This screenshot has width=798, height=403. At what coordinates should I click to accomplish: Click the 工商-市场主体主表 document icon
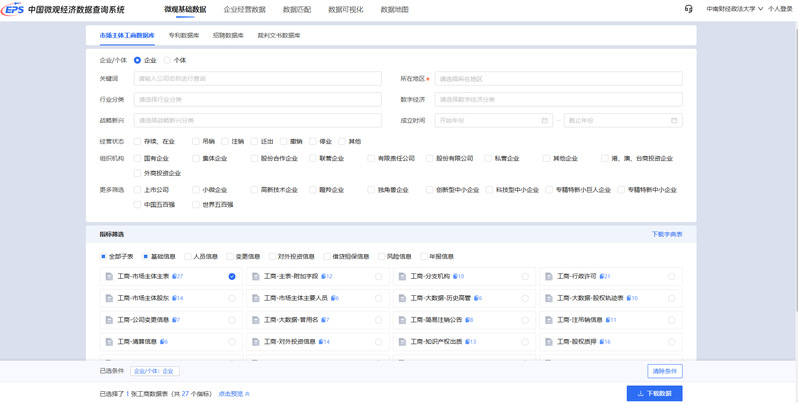point(109,276)
